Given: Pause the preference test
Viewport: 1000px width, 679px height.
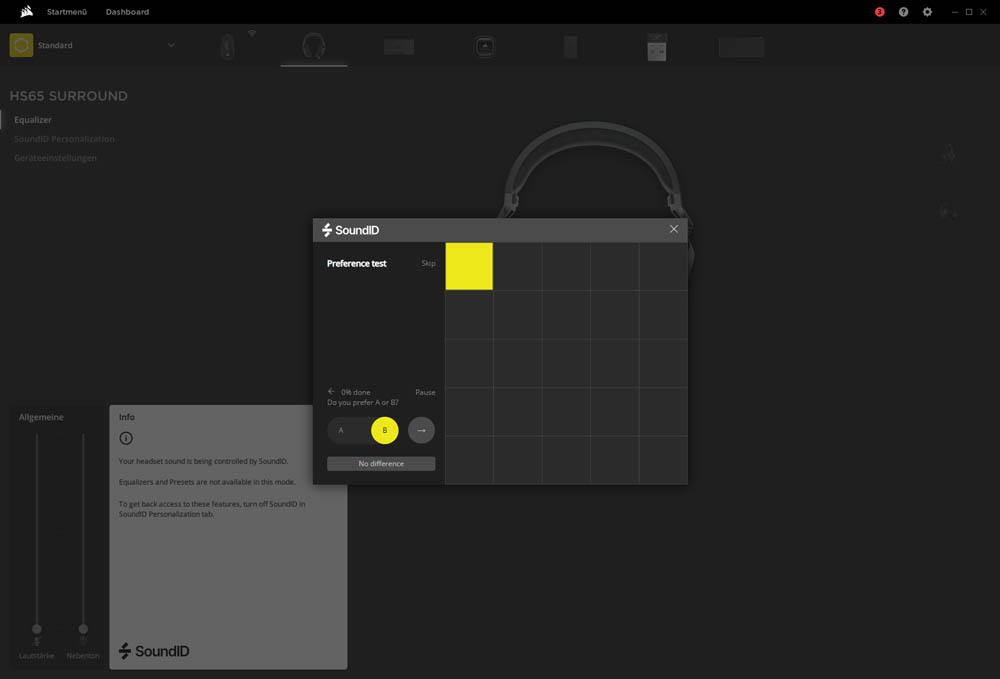Looking at the screenshot, I should pos(425,392).
